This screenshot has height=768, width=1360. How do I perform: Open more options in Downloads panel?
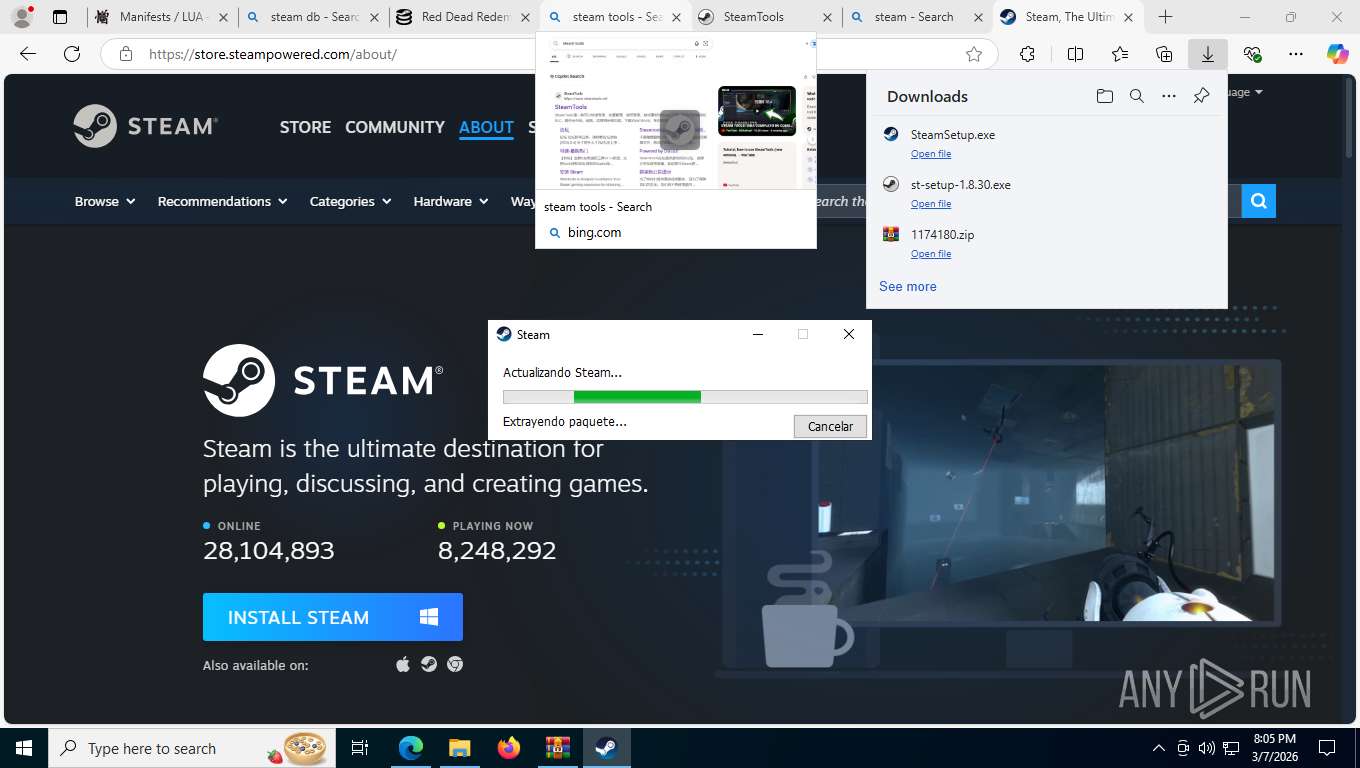[x=1169, y=96]
